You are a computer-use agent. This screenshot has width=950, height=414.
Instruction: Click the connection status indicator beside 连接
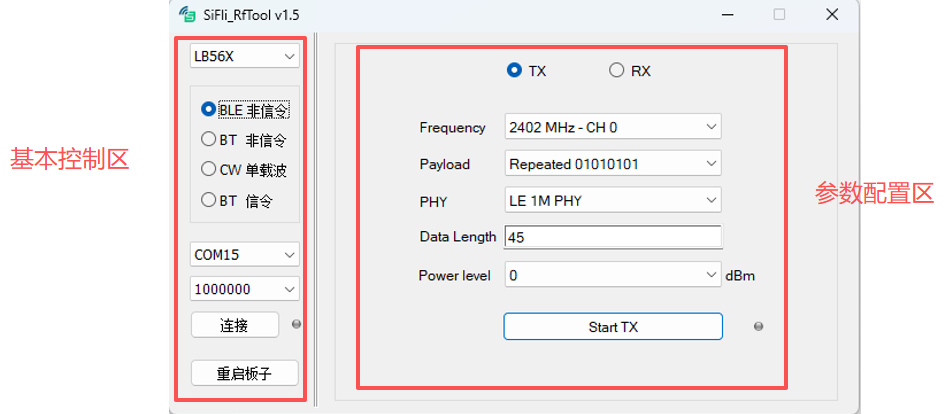[296, 325]
